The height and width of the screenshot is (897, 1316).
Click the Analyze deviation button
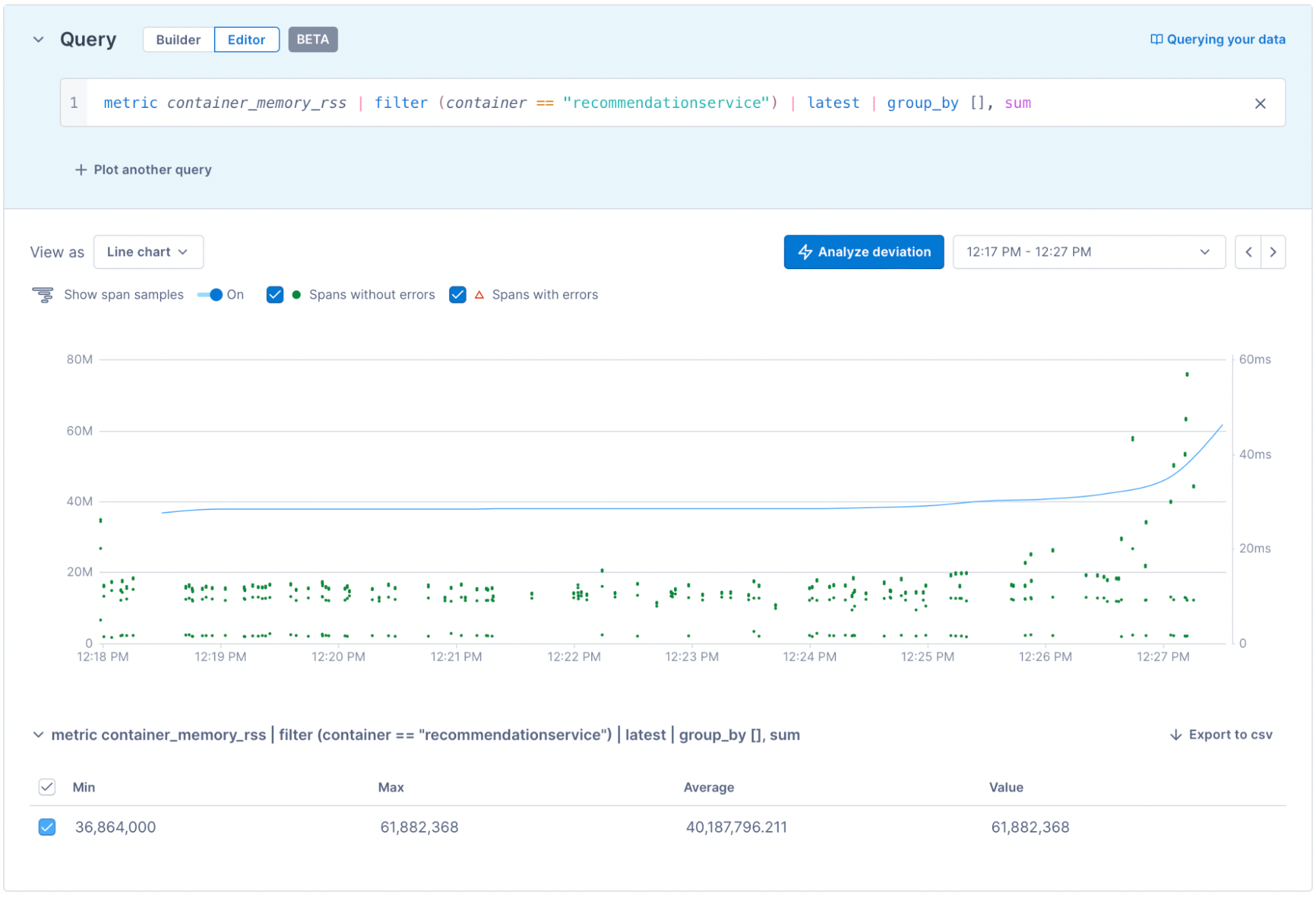pos(863,252)
